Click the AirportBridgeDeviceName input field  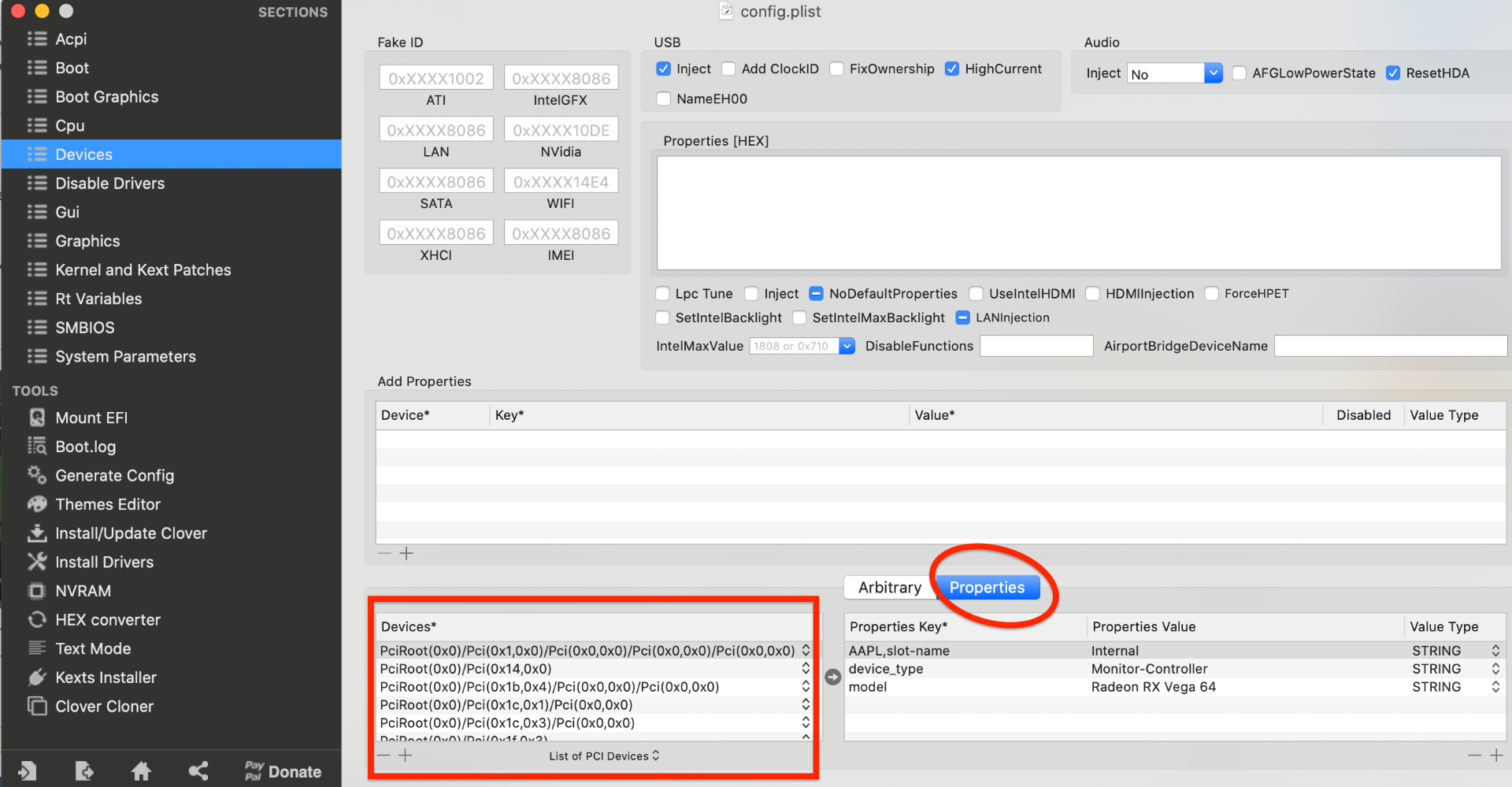(x=1391, y=346)
